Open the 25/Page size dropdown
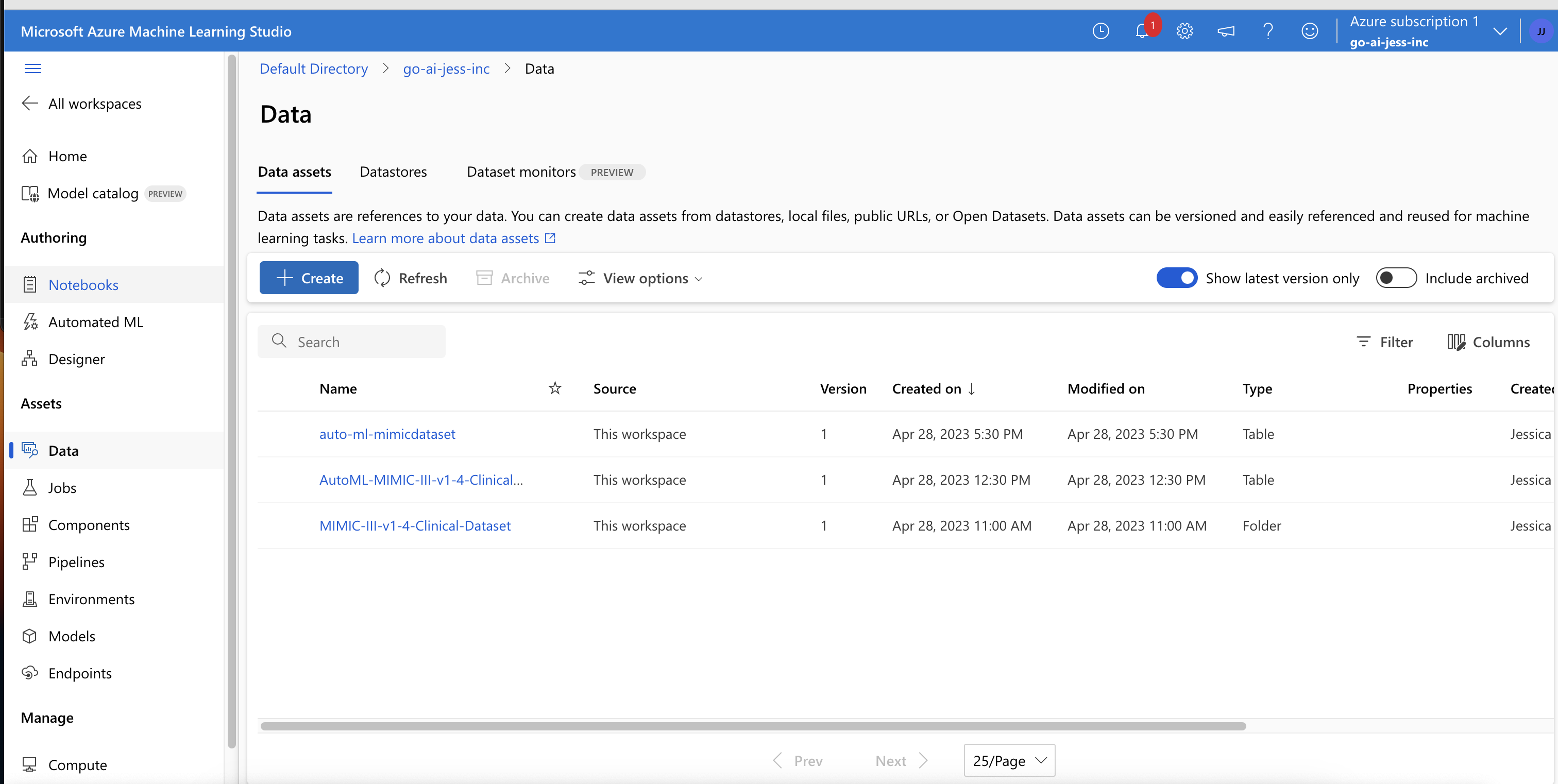This screenshot has width=1558, height=784. tap(1009, 760)
